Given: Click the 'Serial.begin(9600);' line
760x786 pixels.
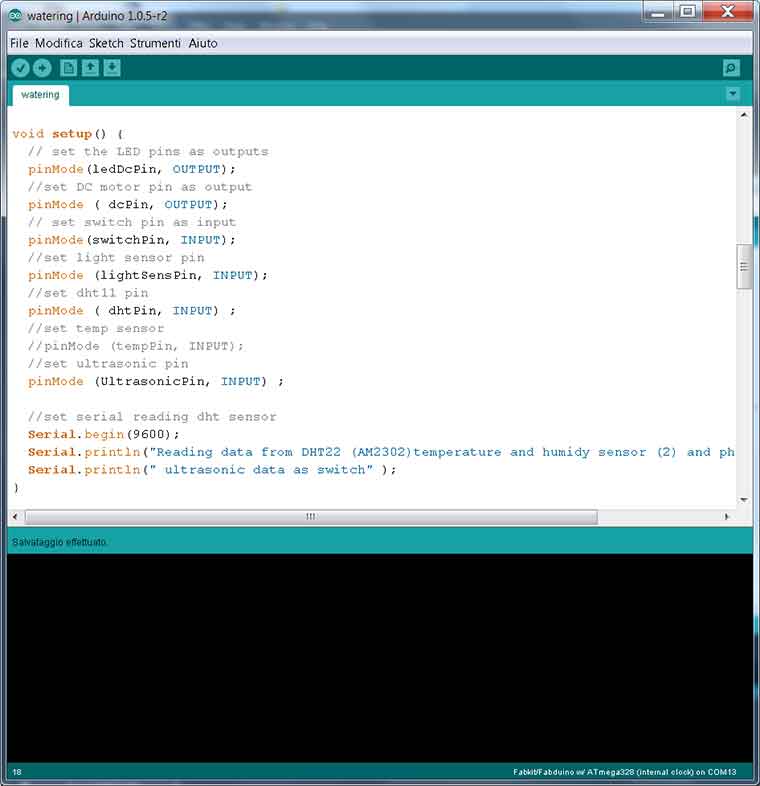Looking at the screenshot, I should tap(103, 434).
